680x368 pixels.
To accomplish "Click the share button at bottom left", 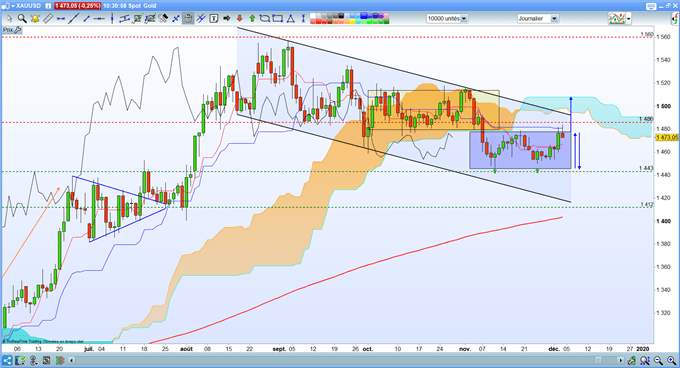I will tap(7, 360).
